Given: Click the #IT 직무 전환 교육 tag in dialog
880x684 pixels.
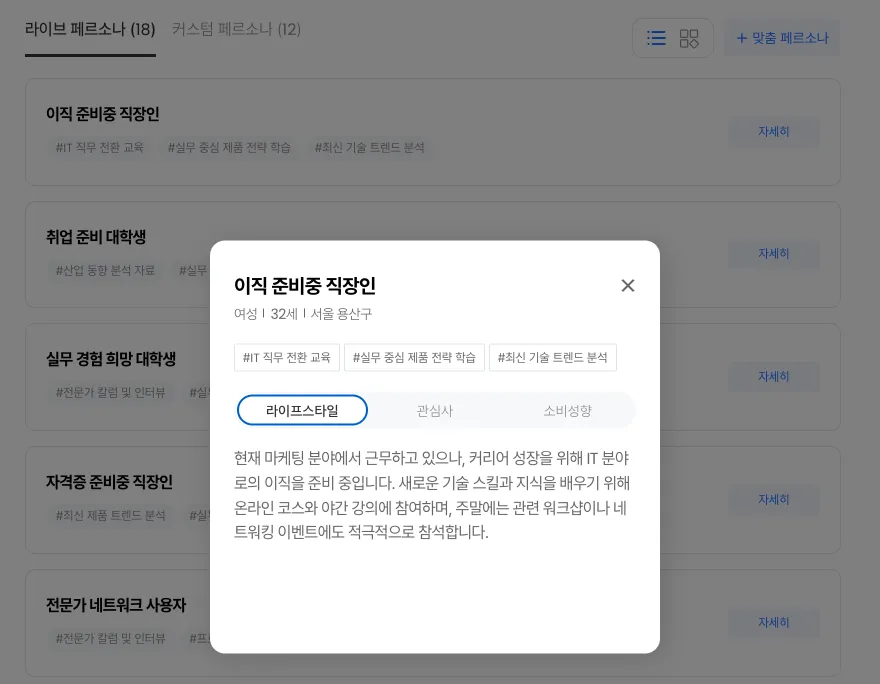Looking at the screenshot, I should 287,357.
